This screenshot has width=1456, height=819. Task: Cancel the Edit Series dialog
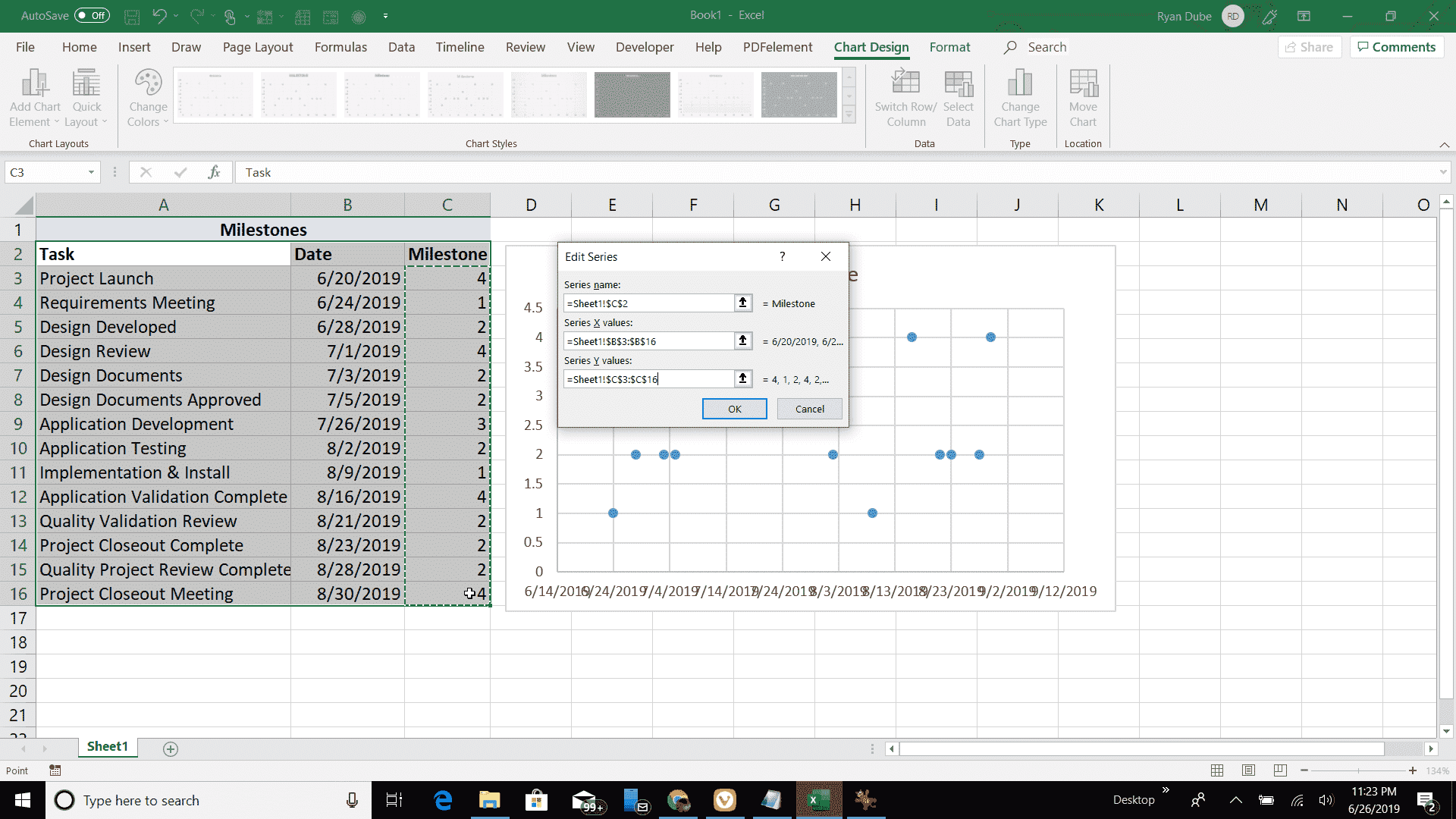tap(809, 409)
